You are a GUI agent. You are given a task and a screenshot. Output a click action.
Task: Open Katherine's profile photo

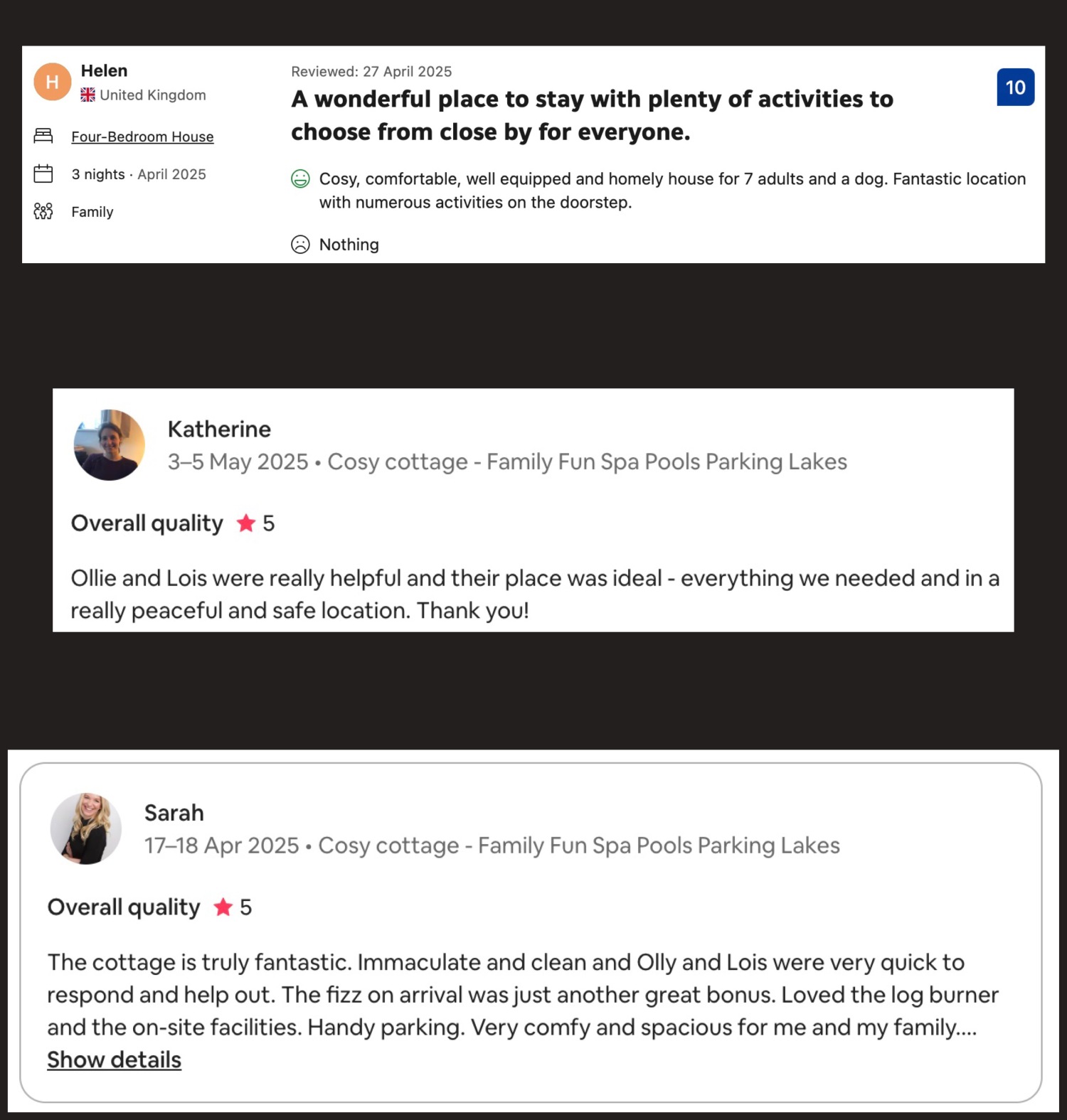(110, 445)
